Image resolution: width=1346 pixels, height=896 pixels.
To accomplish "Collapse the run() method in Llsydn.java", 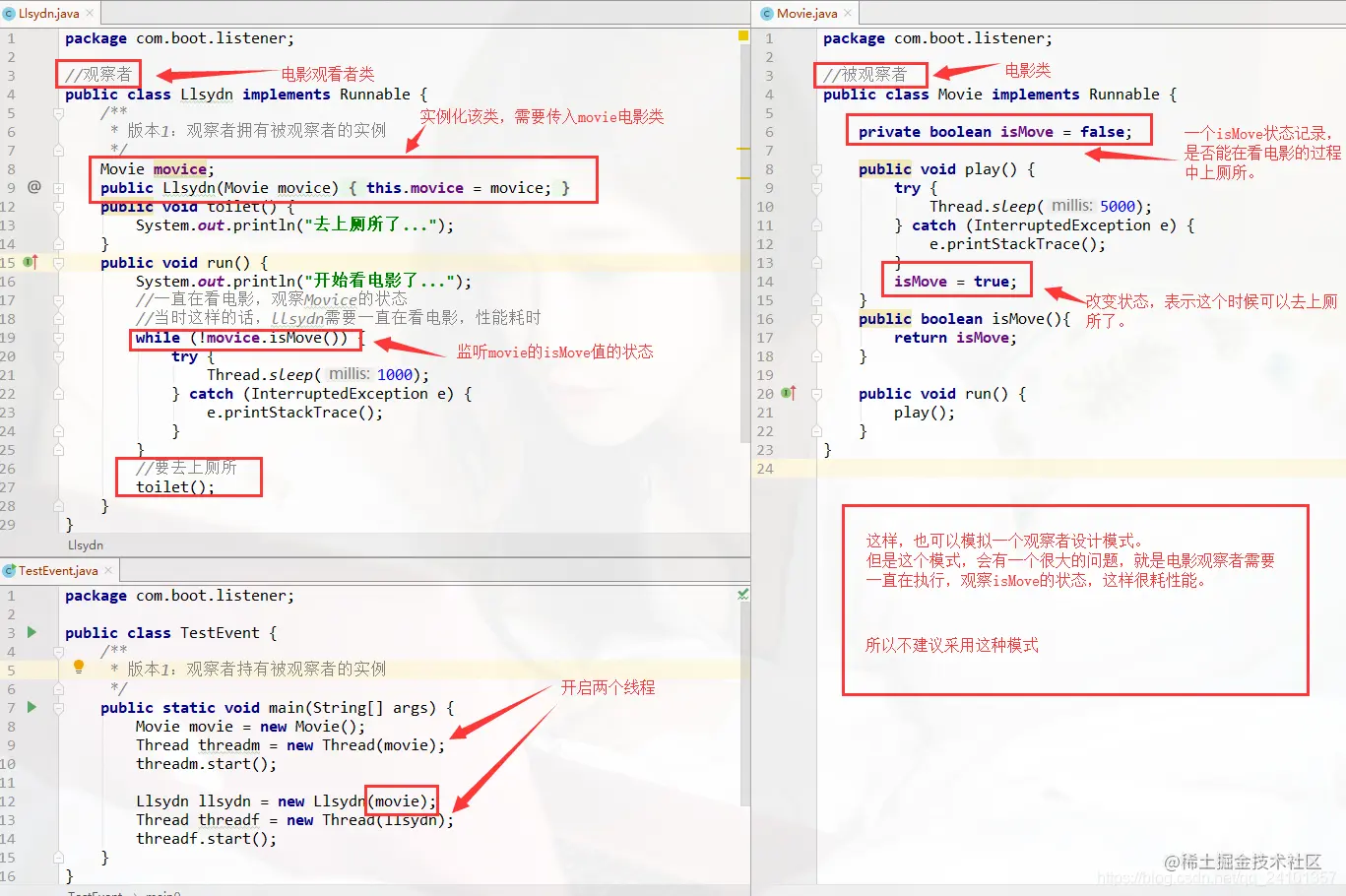I will 58,263.
